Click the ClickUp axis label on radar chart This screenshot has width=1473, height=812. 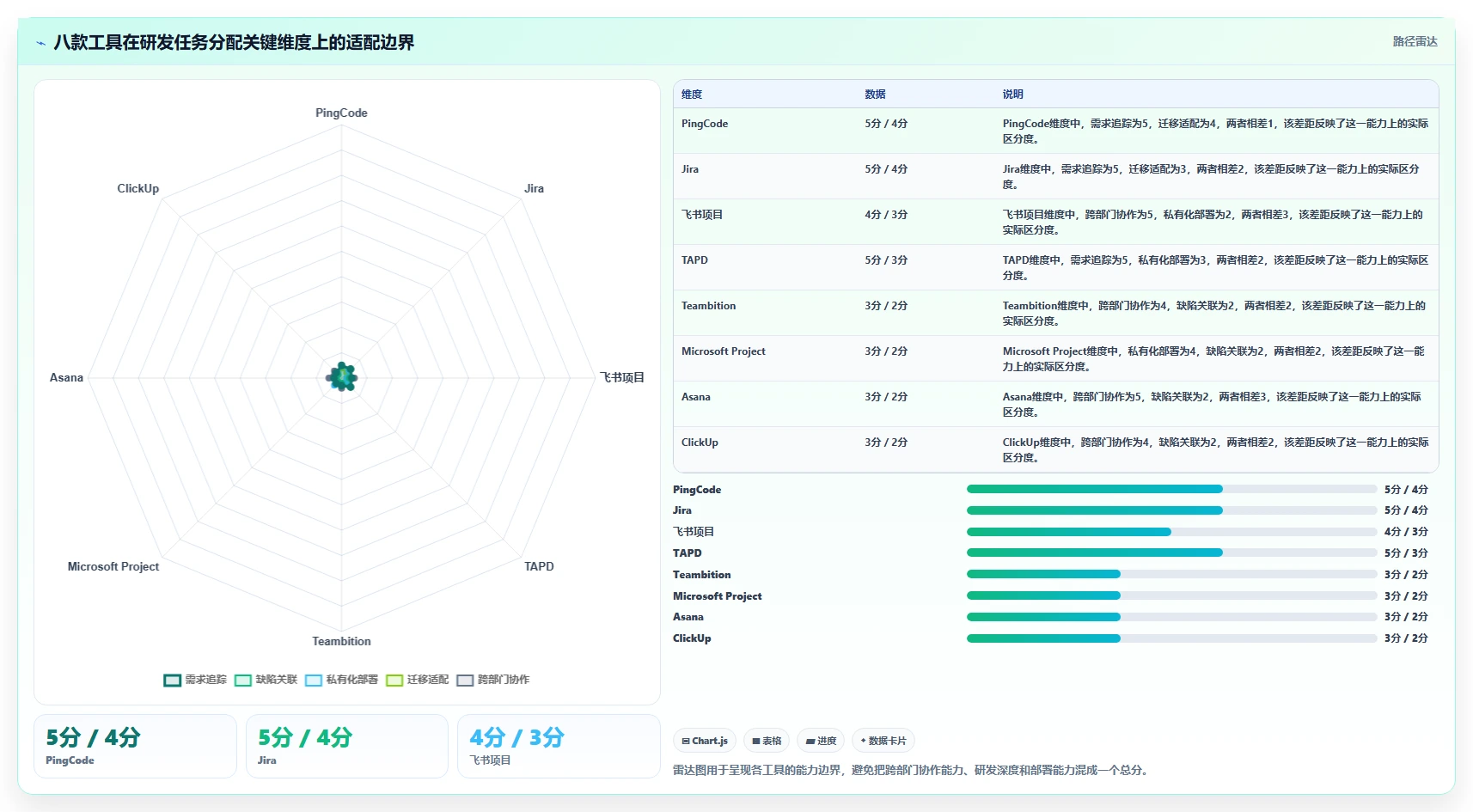[x=138, y=188]
